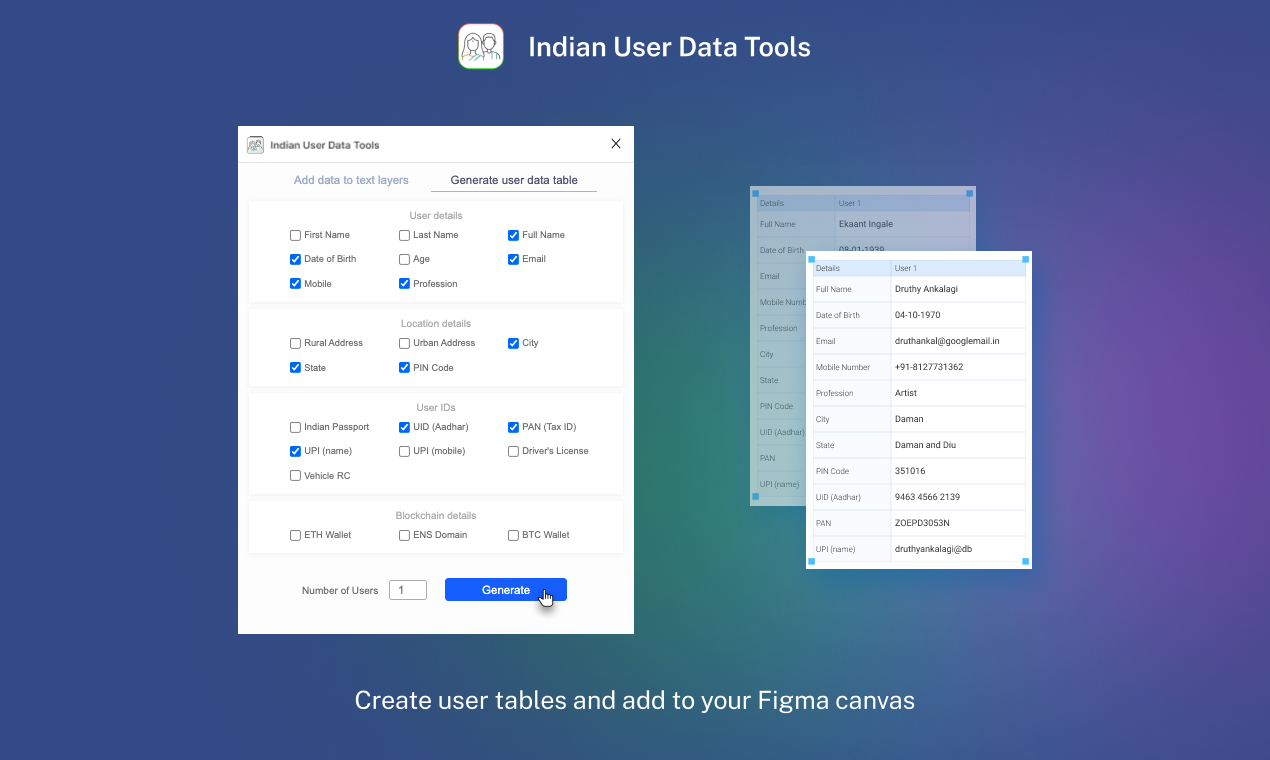This screenshot has height=760, width=1270.
Task: Uncheck the Profession option
Action: point(403,283)
